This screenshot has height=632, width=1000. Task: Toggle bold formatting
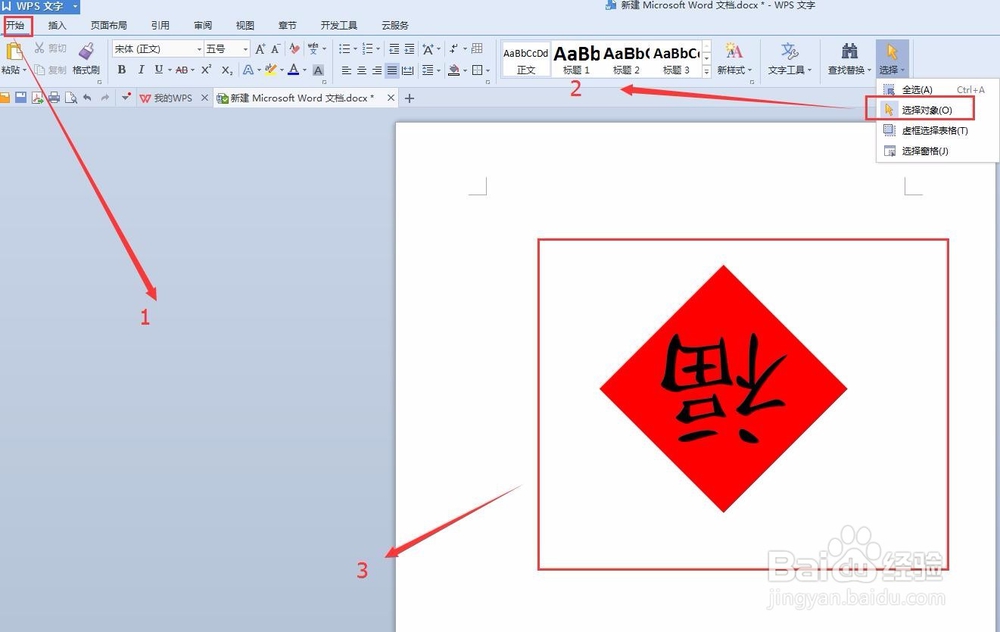121,70
